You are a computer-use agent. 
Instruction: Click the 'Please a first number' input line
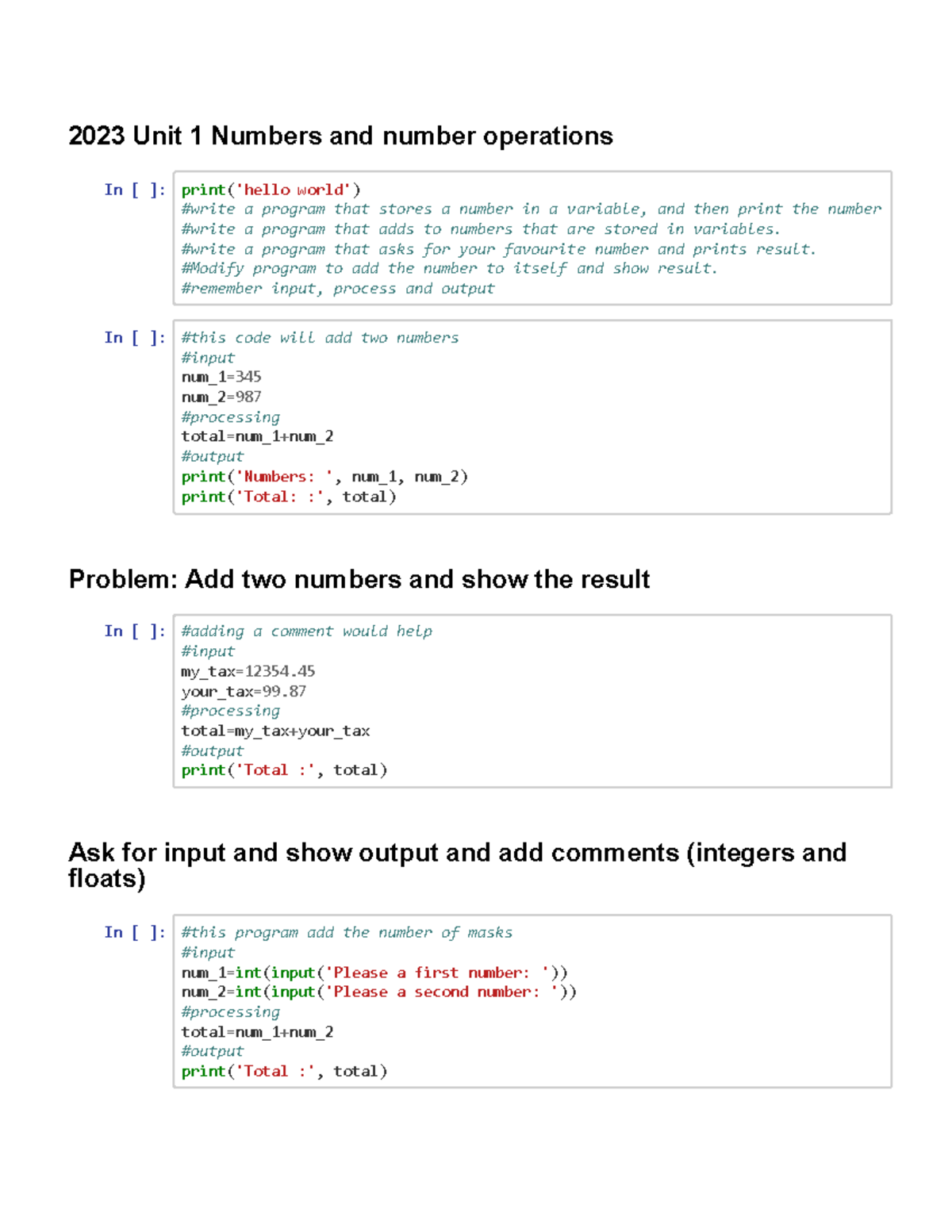(x=374, y=973)
